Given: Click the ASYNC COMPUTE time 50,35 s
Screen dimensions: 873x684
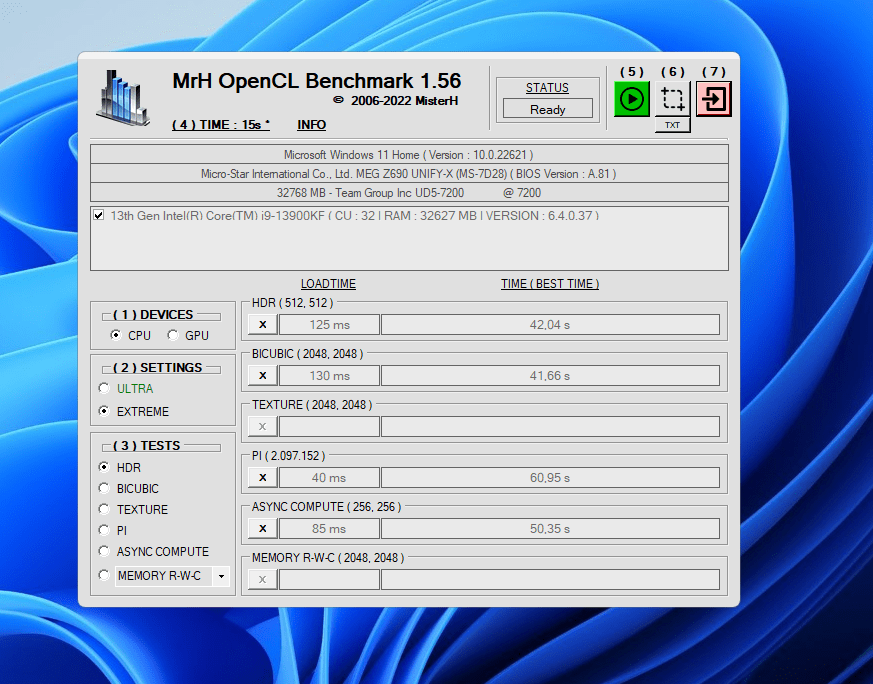Looking at the screenshot, I should (550, 529).
